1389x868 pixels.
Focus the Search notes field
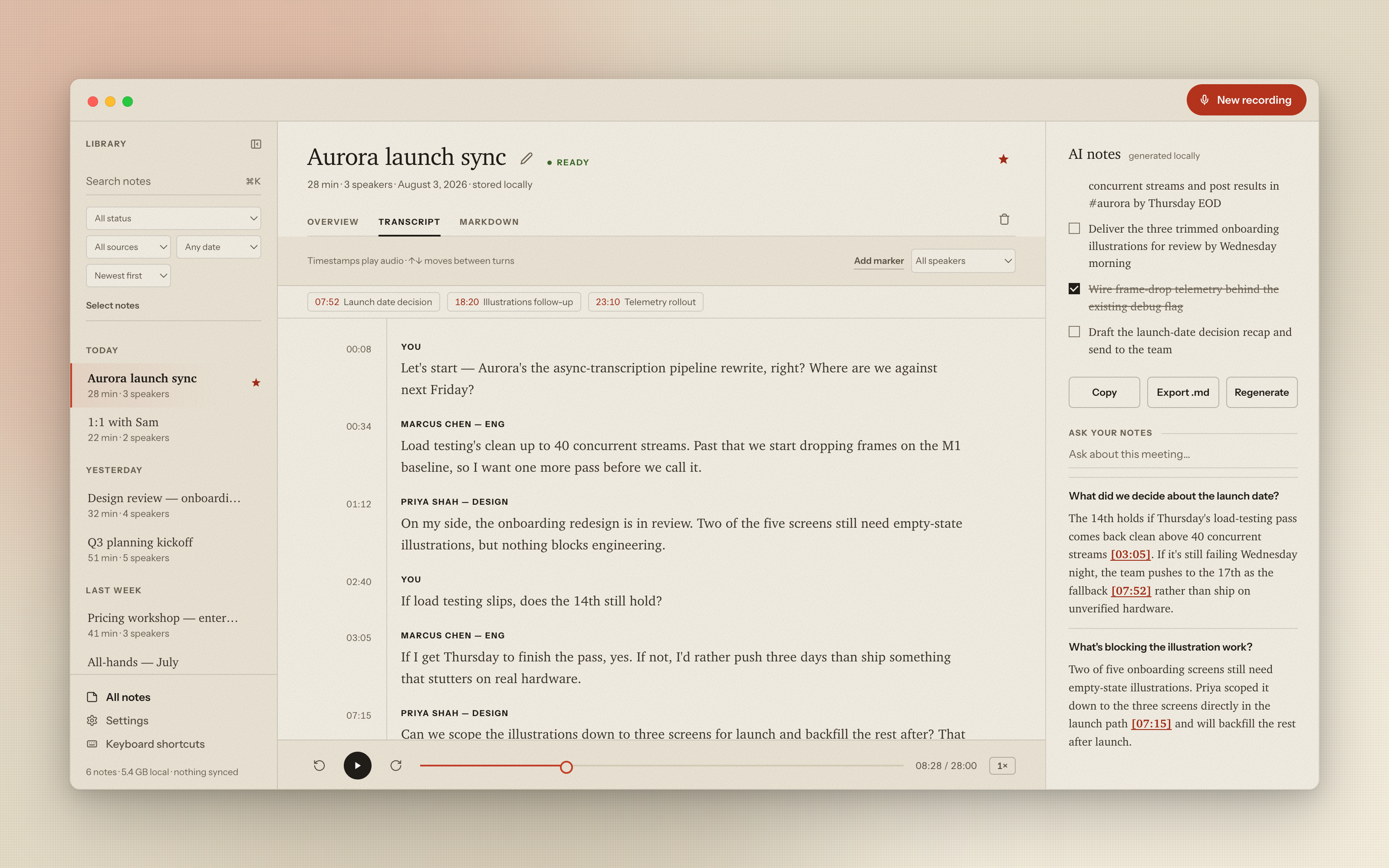(173, 181)
